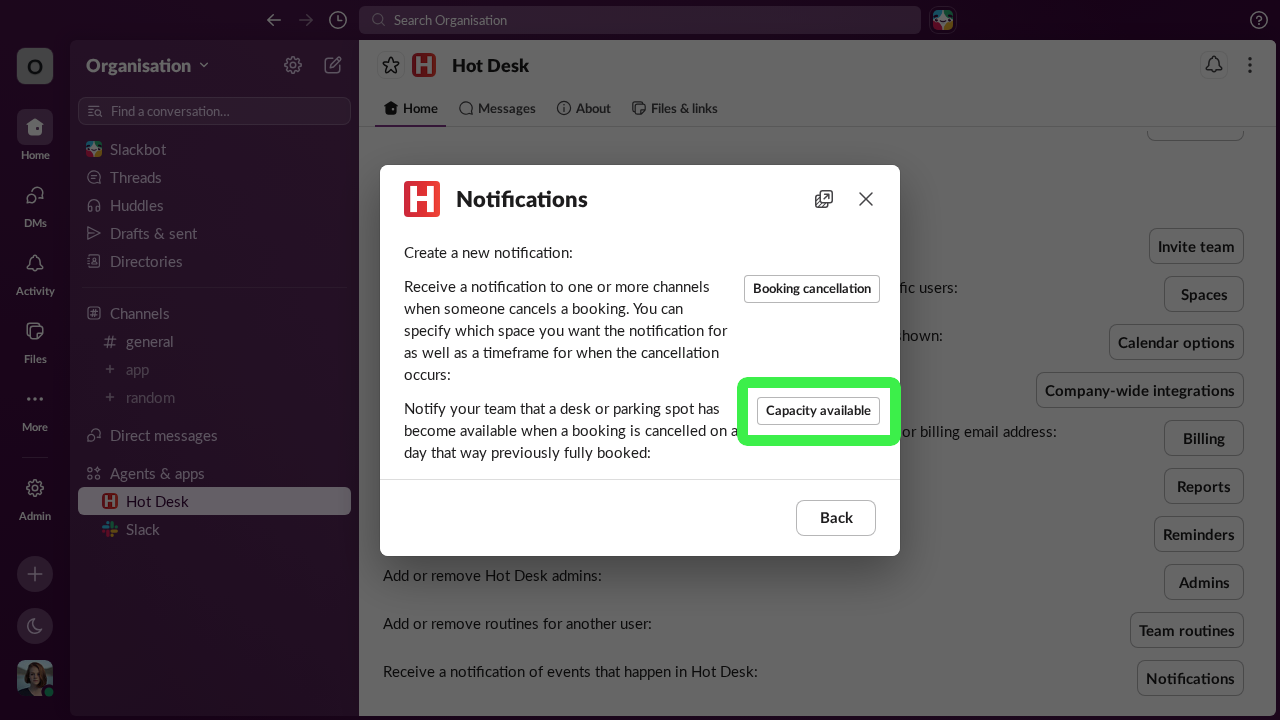This screenshot has width=1280, height=720.
Task: Click the Find a conversation field
Action: pos(214,111)
